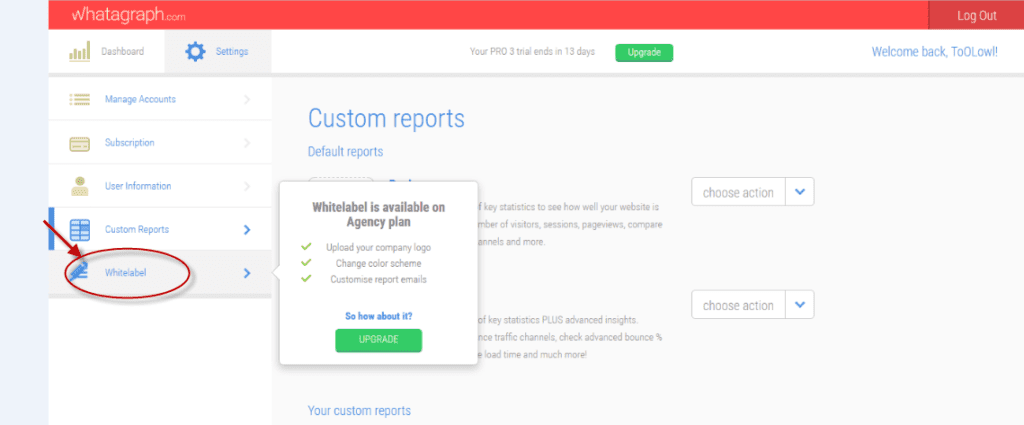This screenshot has height=425, width=1024.
Task: Select Subscription in sidebar
Action: [160, 142]
